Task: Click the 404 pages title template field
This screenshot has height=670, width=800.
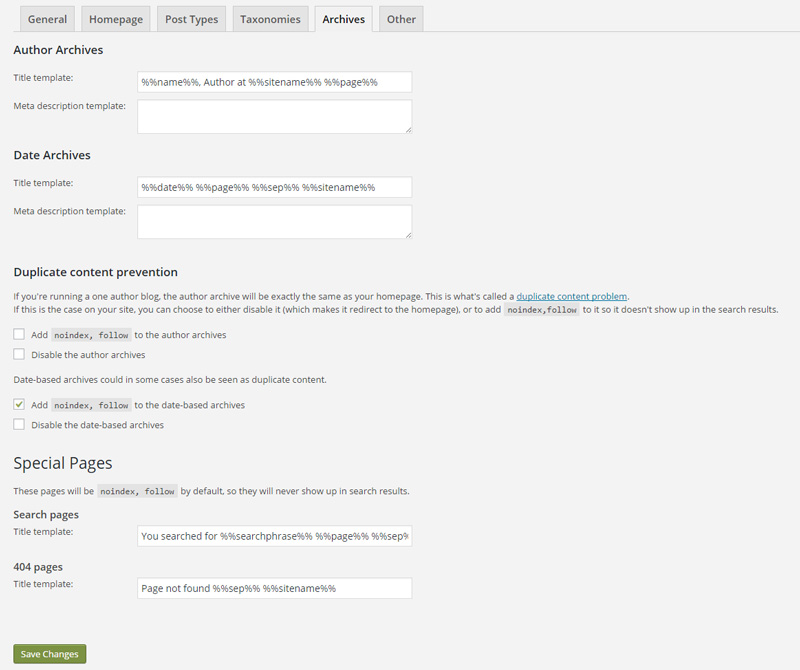Action: [x=275, y=588]
